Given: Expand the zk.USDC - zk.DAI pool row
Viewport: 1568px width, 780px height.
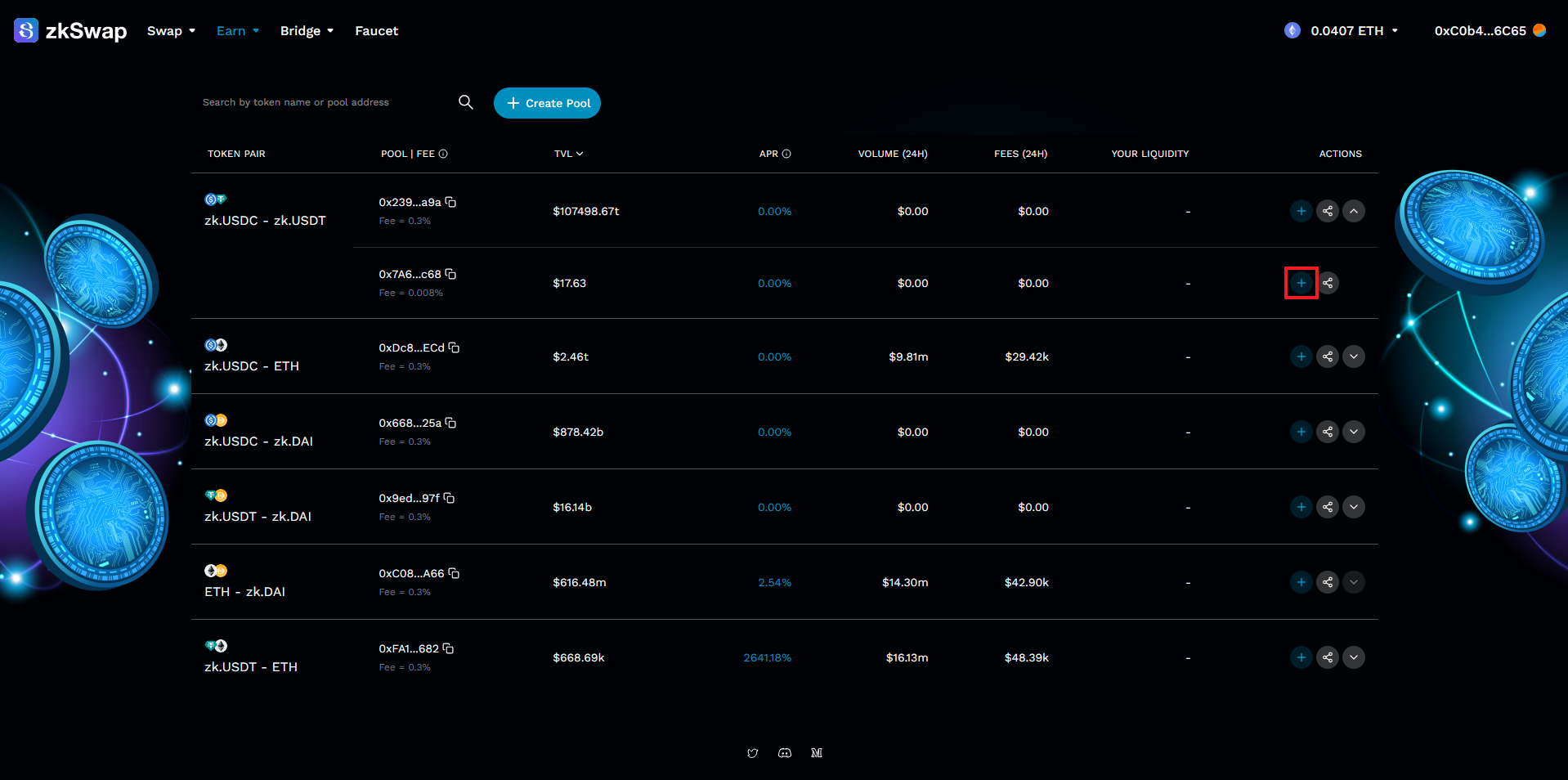Looking at the screenshot, I should coord(1354,432).
